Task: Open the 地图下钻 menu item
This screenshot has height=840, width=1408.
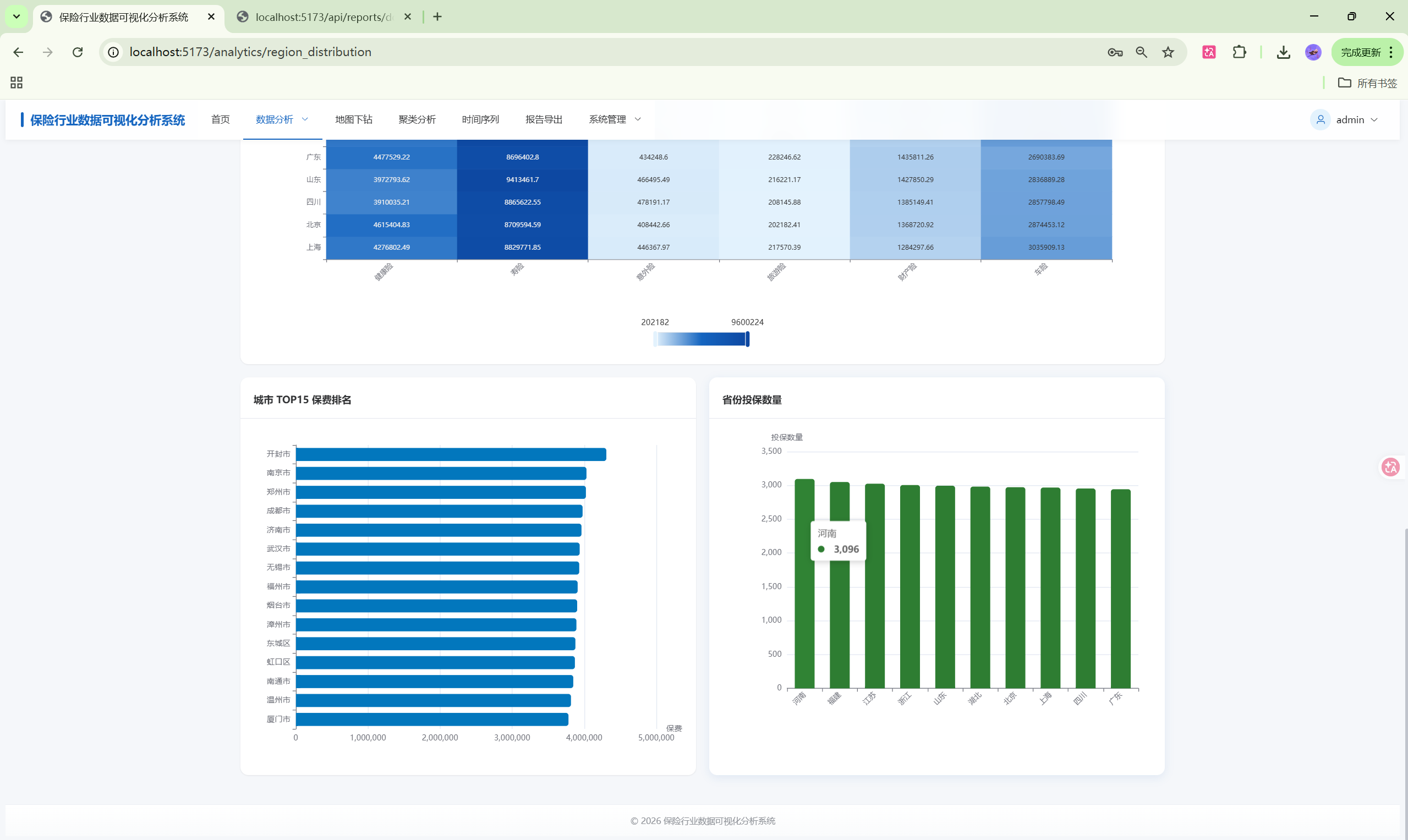Action: pos(353,119)
